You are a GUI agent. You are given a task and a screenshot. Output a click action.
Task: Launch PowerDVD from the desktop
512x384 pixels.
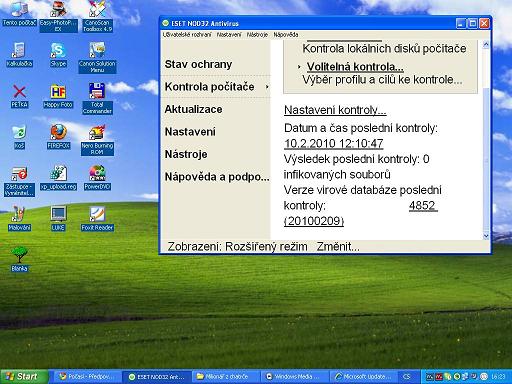tap(97, 178)
